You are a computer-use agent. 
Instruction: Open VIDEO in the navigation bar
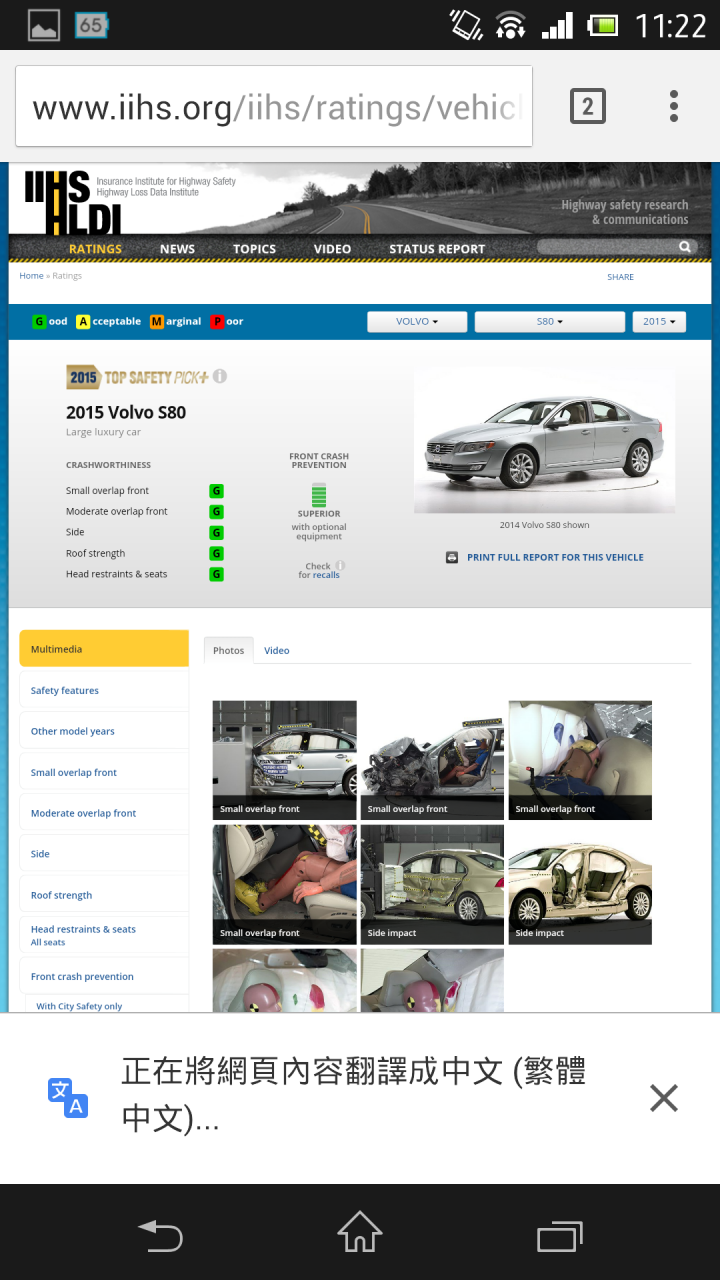pos(332,249)
